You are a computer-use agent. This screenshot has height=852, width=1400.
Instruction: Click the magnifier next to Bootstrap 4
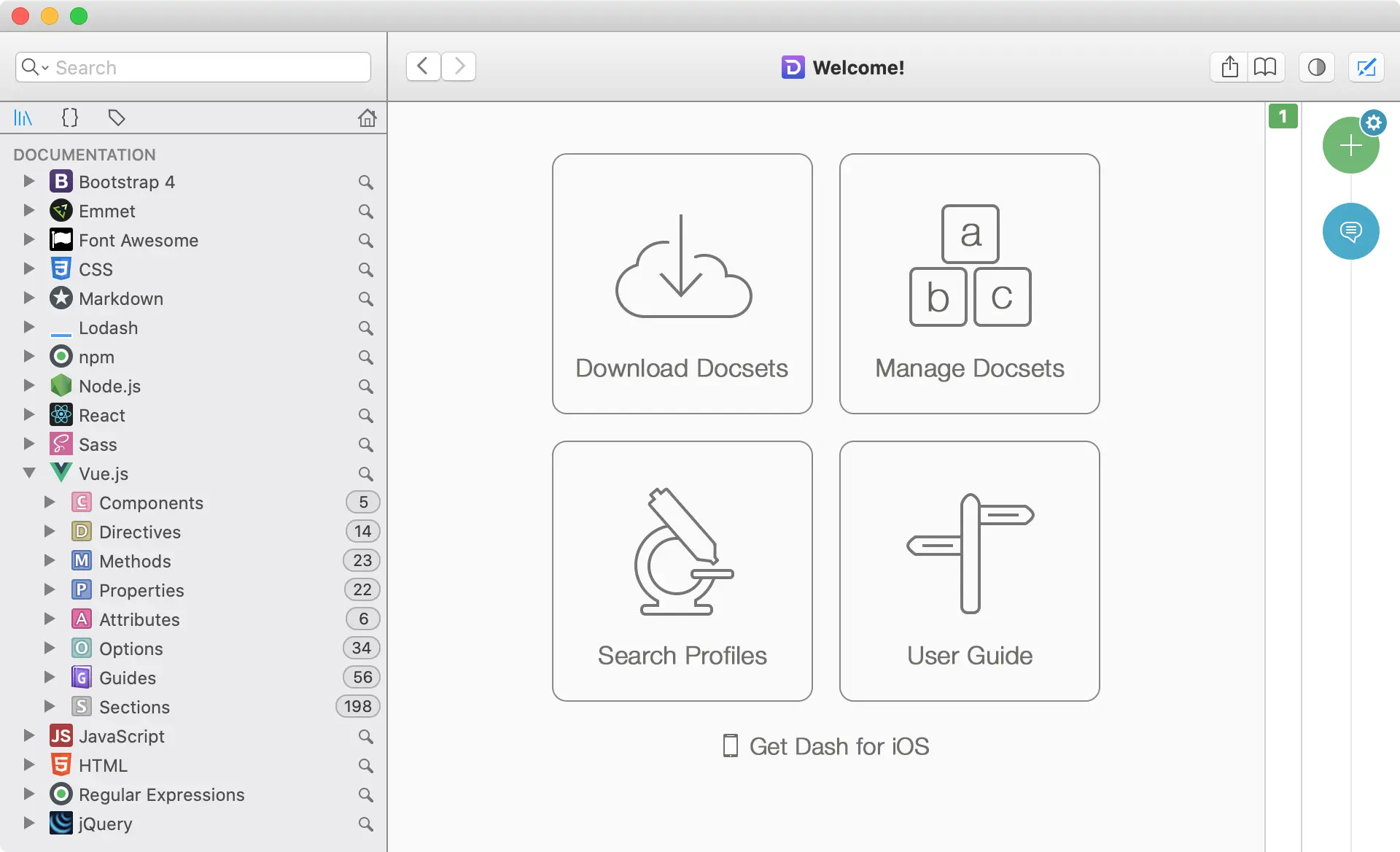366,182
